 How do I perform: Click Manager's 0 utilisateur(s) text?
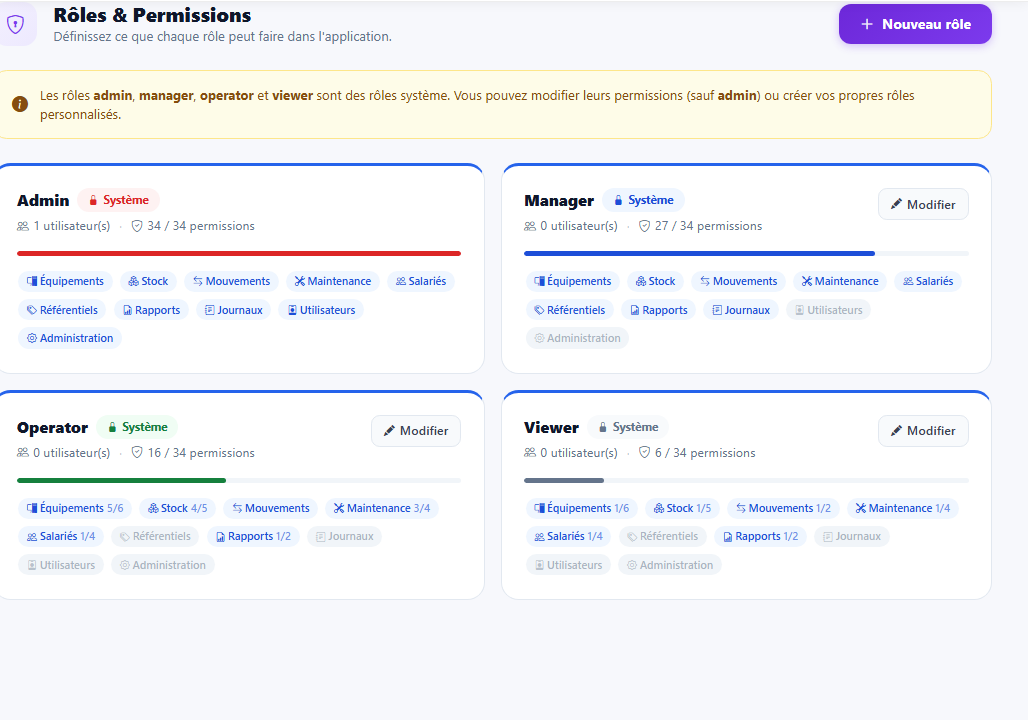pyautogui.click(x=579, y=226)
